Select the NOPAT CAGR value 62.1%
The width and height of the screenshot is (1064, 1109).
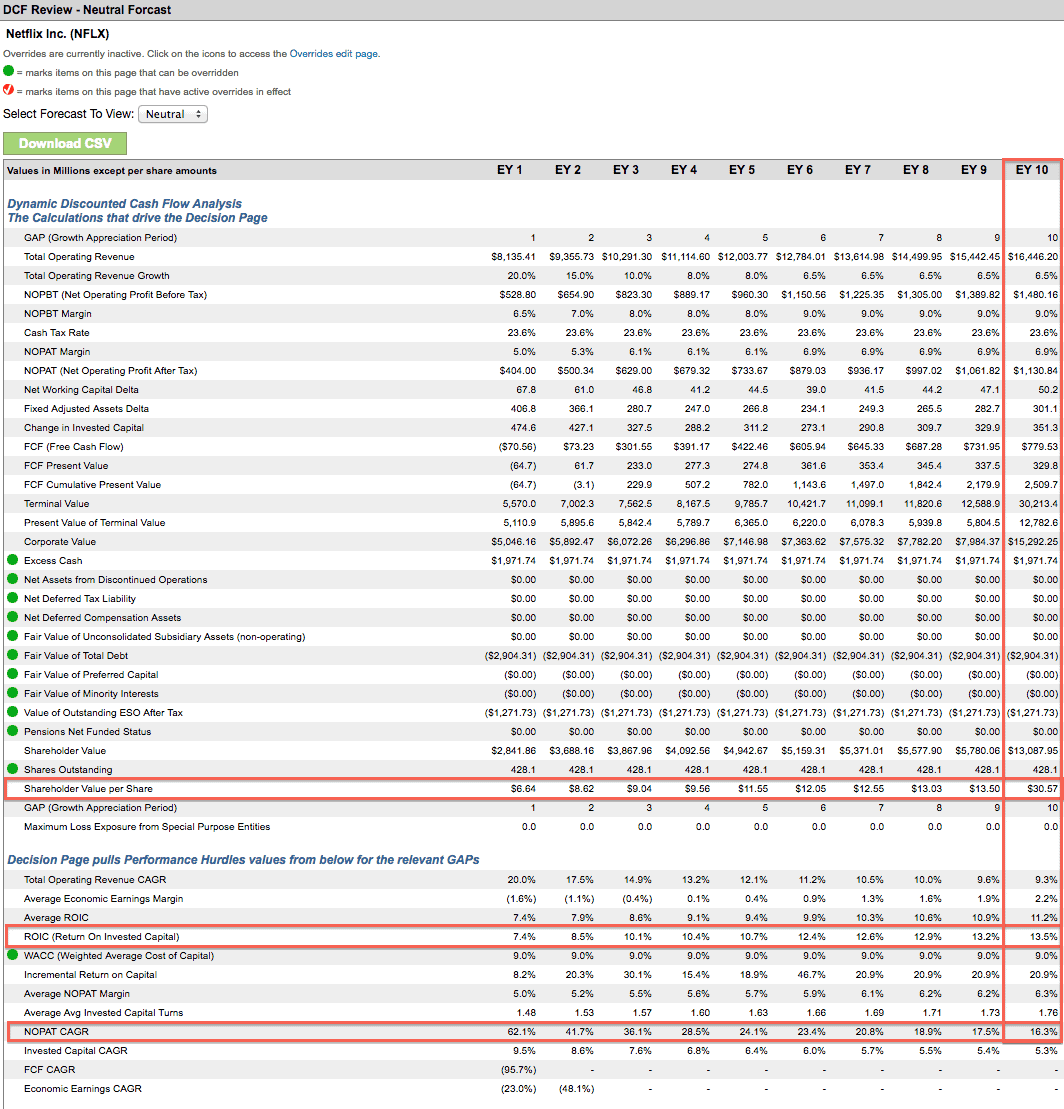click(521, 1032)
